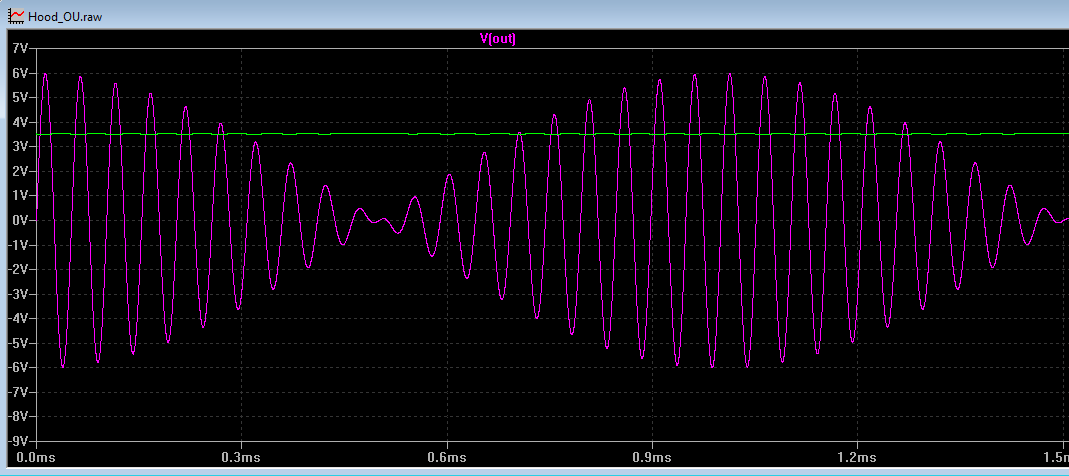Click the -4V vertical axis label
Viewport: 1069px width, 476px height.
18,318
